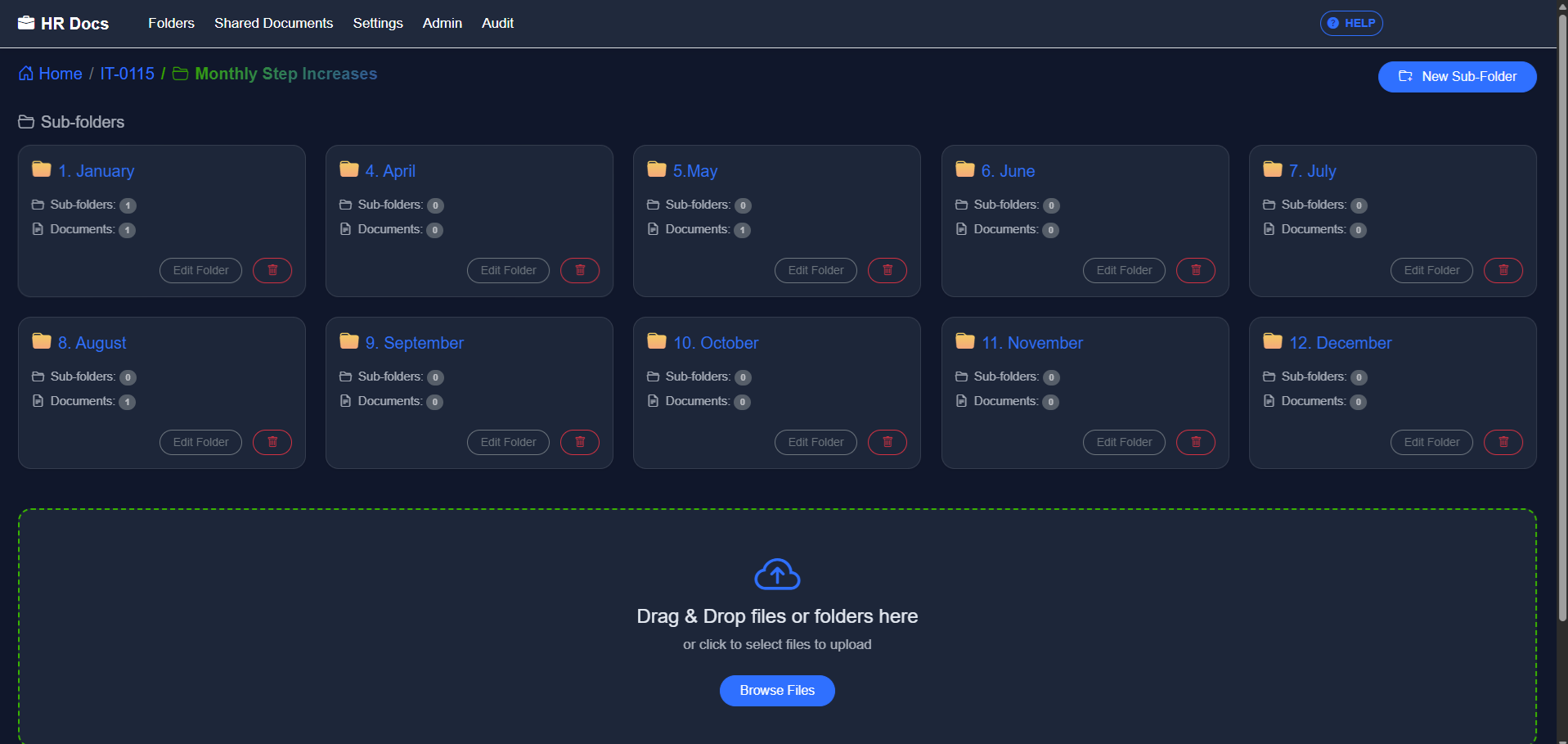Edit the 5.May folder
Image resolution: width=1568 pixels, height=744 pixels.
(x=815, y=270)
